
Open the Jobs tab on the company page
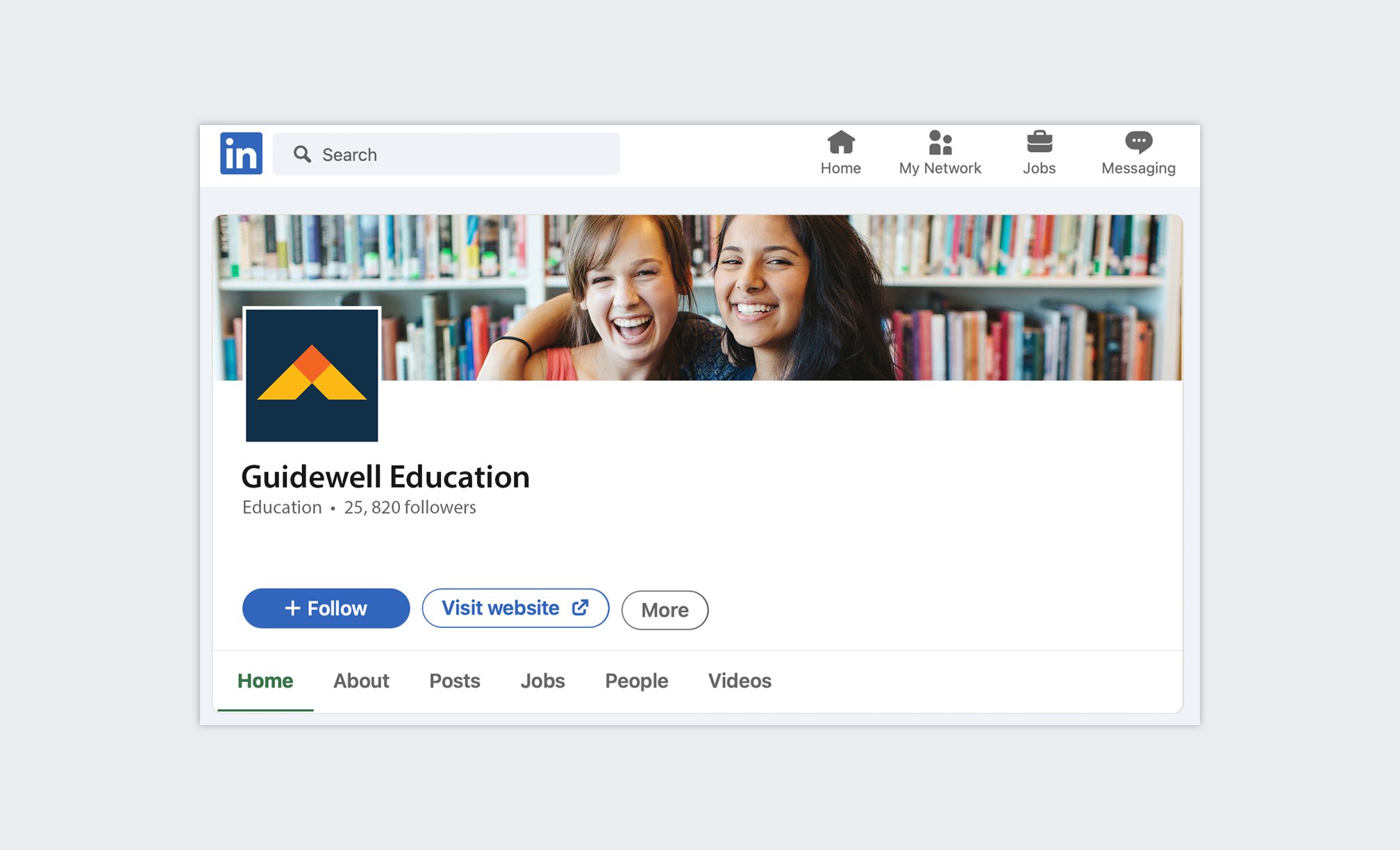tap(543, 681)
